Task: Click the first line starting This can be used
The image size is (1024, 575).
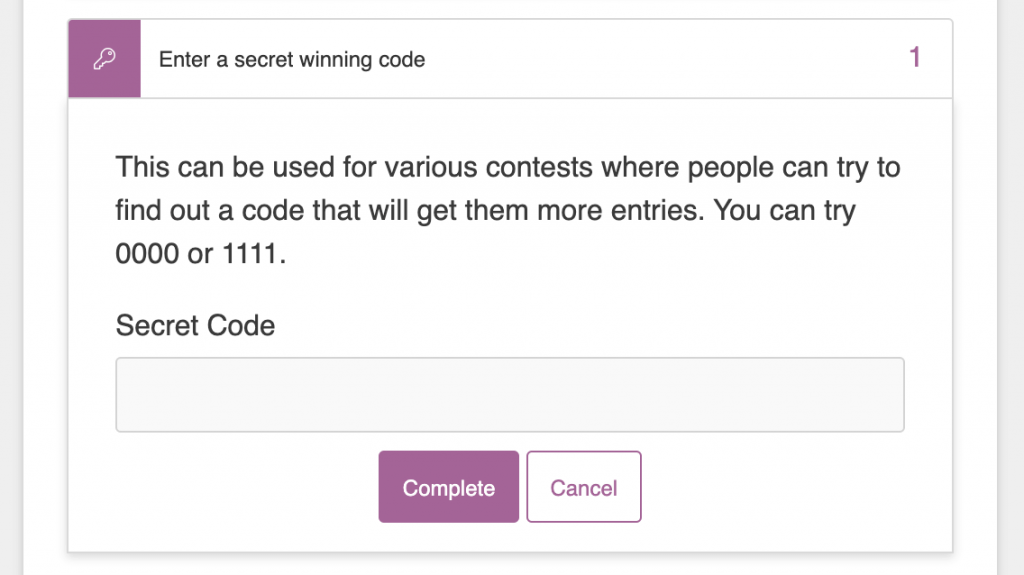Action: click(x=508, y=168)
